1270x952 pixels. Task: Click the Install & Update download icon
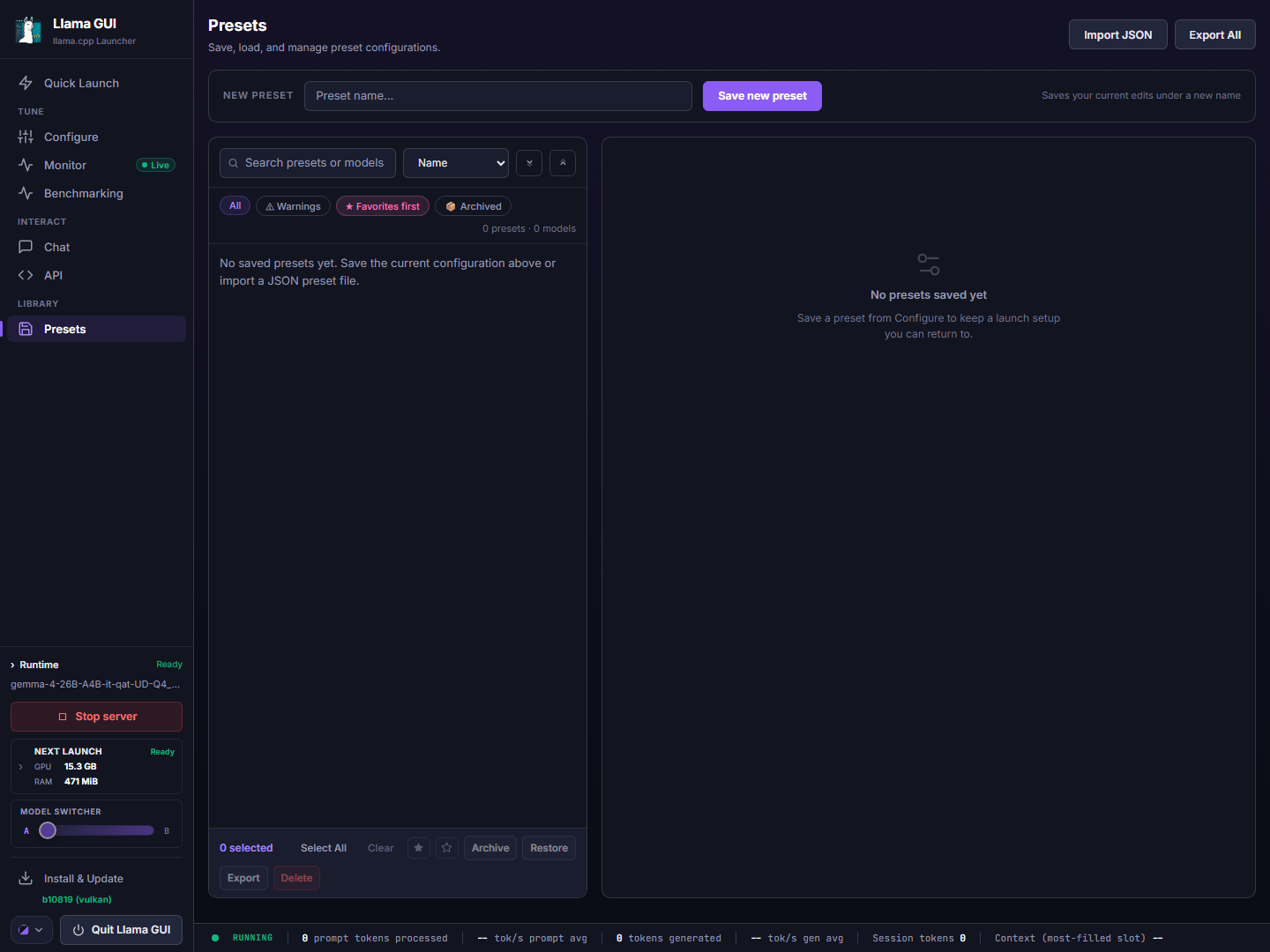[26, 878]
